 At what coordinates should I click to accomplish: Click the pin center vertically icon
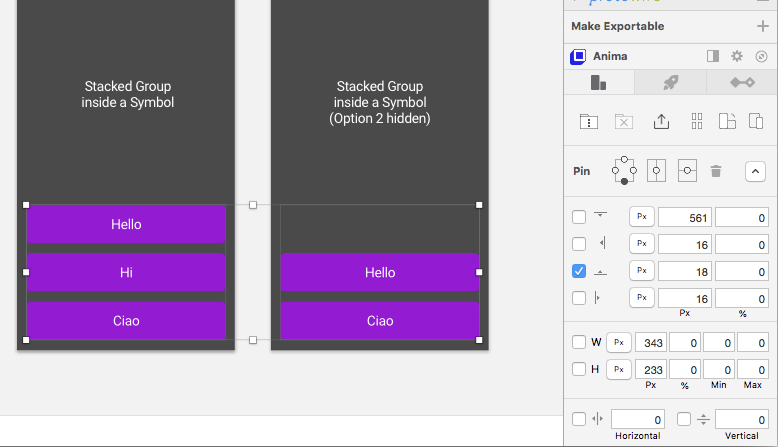(x=687, y=171)
